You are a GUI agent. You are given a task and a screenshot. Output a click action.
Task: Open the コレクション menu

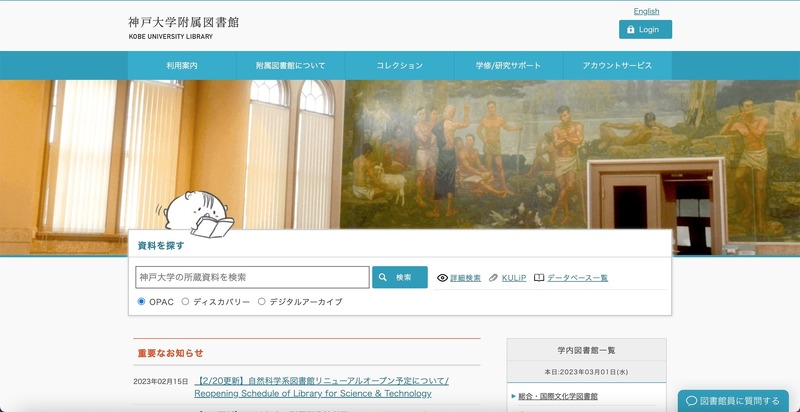click(399, 66)
